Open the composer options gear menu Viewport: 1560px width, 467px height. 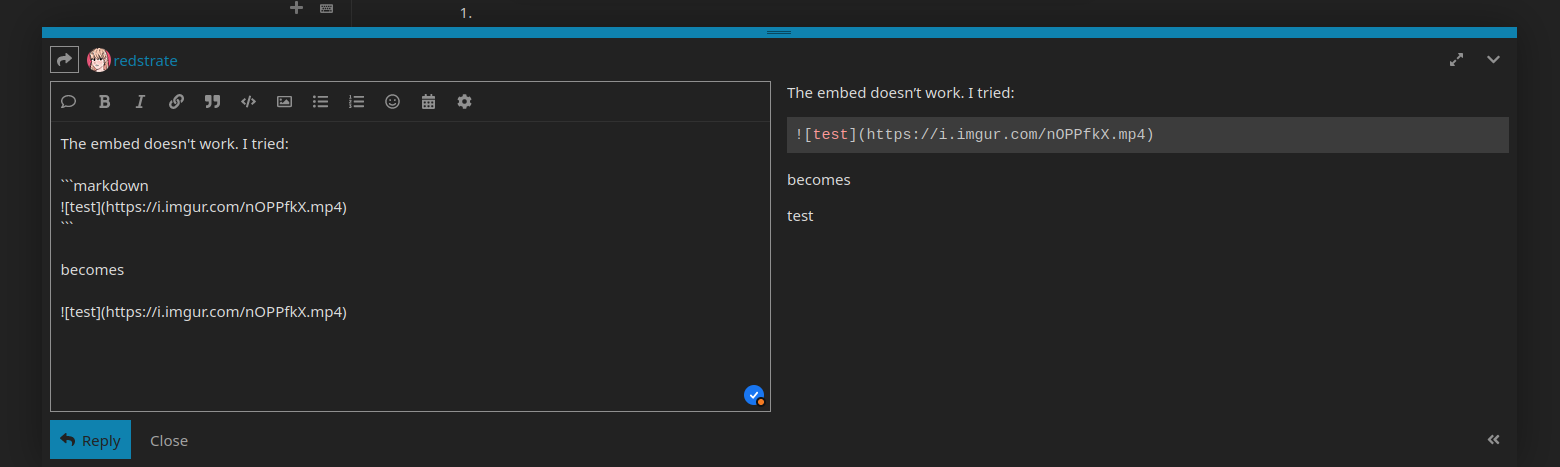(x=464, y=101)
